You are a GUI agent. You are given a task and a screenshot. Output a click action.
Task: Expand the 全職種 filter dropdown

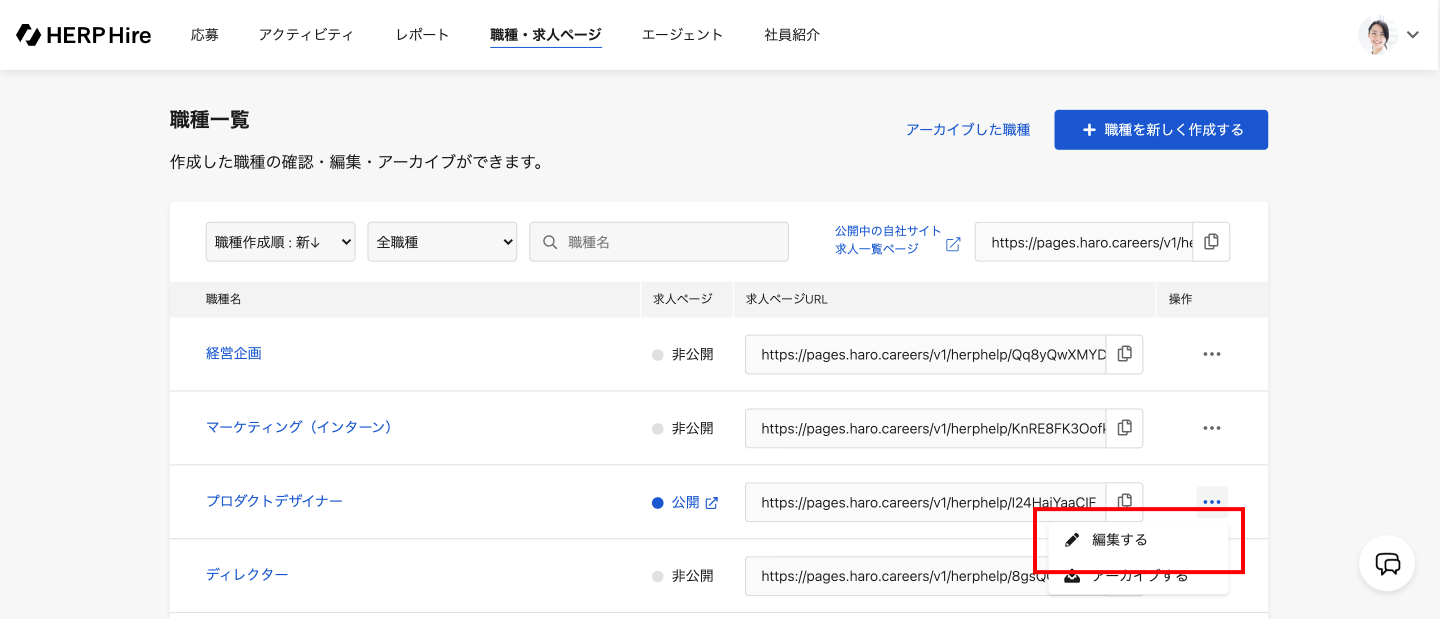pyautogui.click(x=442, y=242)
